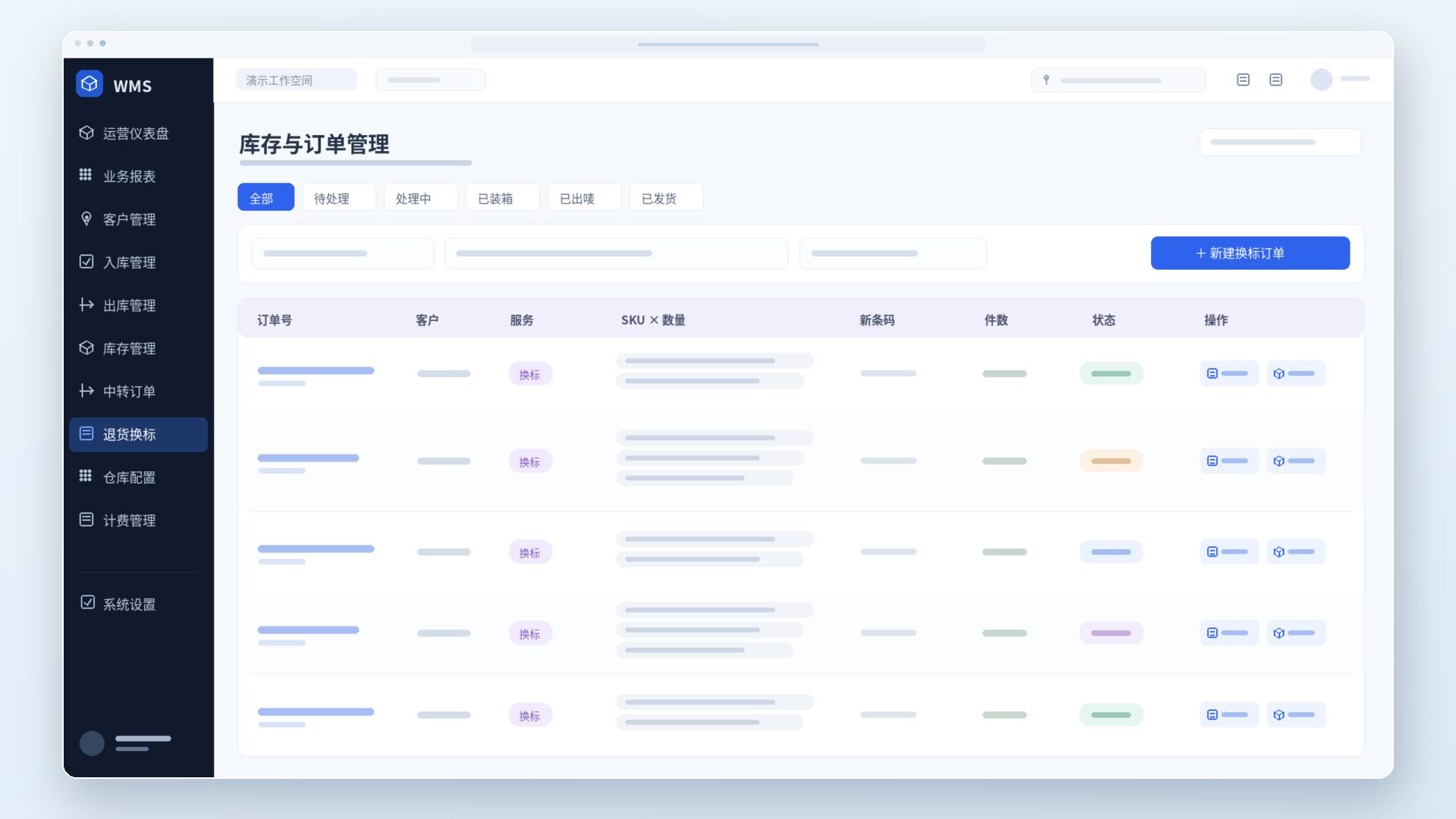Click the orange status badge in second row
Image resolution: width=1456 pixels, height=819 pixels.
pos(1111,461)
